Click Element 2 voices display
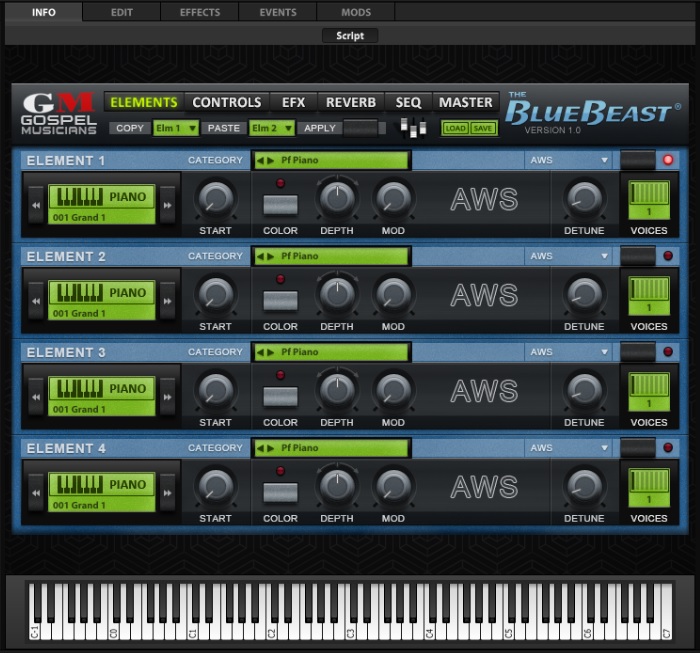Image resolution: width=700 pixels, height=653 pixels. click(x=649, y=295)
